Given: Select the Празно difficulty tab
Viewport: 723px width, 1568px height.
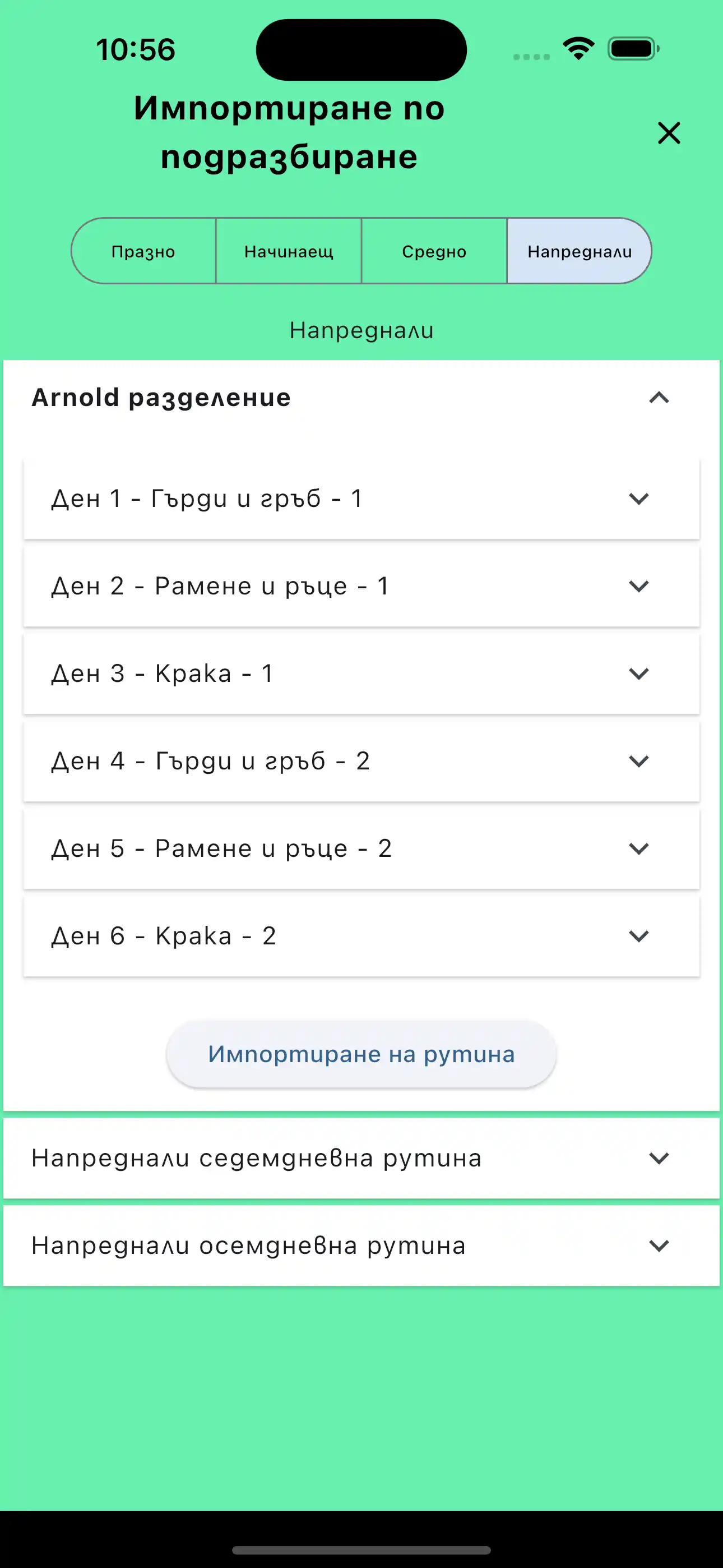Looking at the screenshot, I should point(143,251).
